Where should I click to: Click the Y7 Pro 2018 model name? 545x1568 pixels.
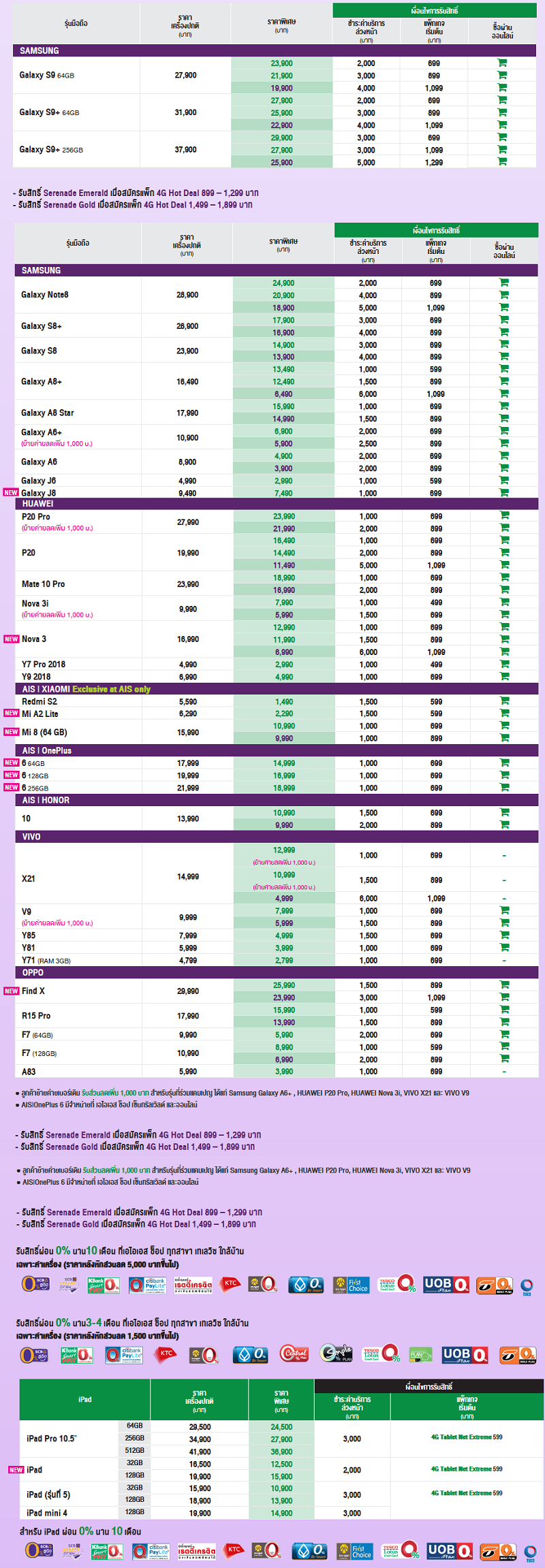point(44,664)
